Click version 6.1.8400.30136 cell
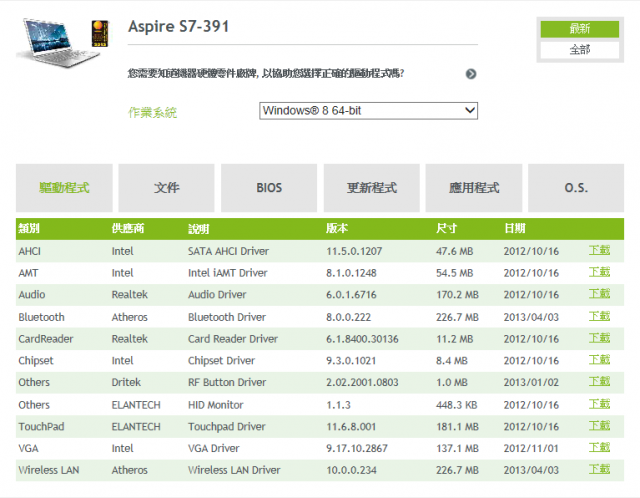The image size is (640, 498). 362,338
